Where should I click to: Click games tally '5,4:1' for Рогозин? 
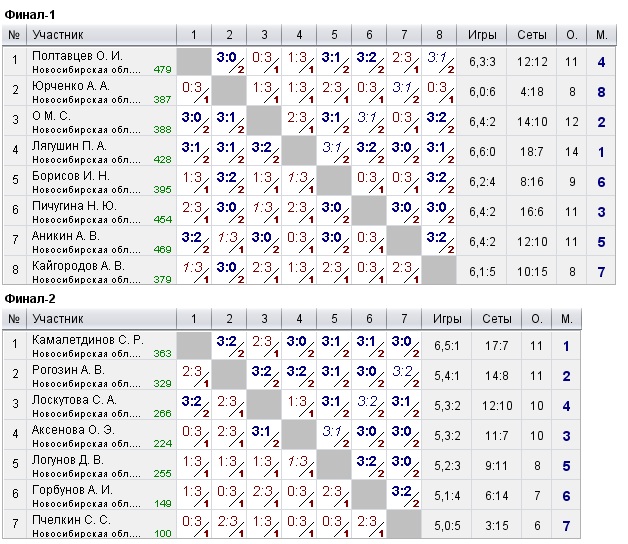tap(447, 376)
